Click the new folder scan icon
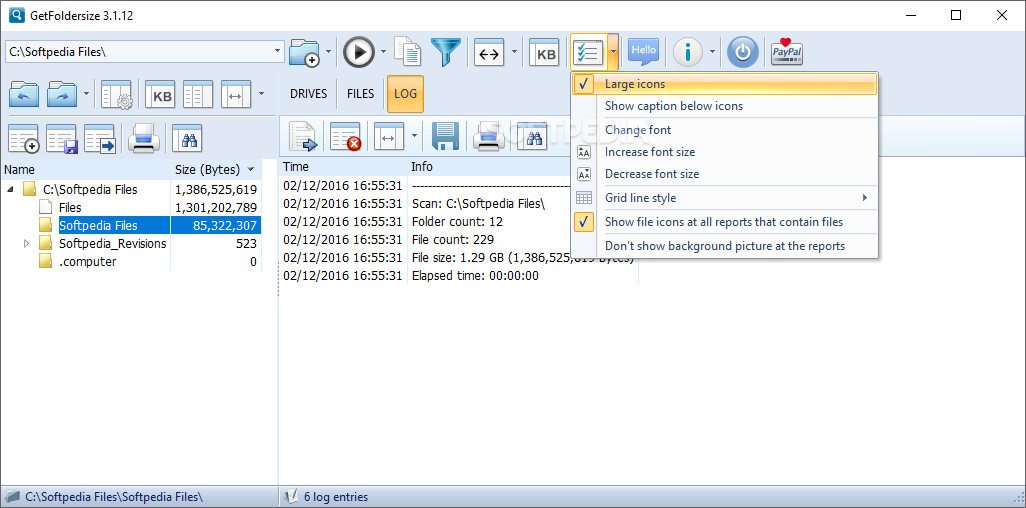Viewport: 1026px width, 508px height. pos(304,52)
